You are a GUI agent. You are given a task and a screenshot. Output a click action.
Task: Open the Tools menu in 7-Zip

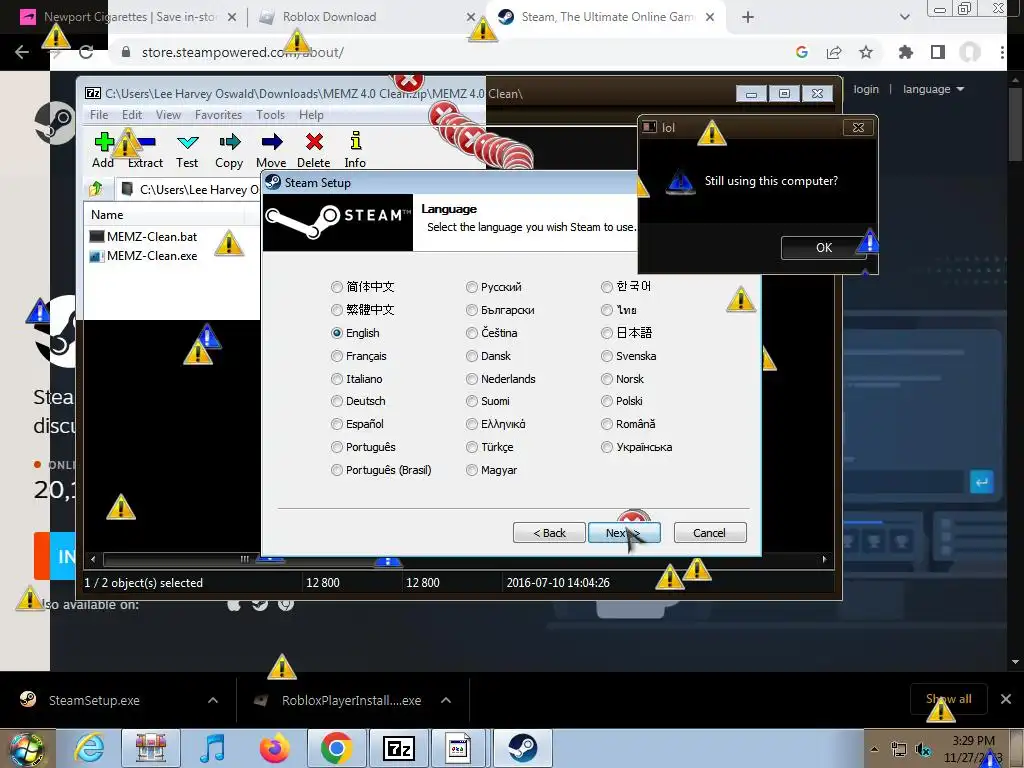pos(270,115)
